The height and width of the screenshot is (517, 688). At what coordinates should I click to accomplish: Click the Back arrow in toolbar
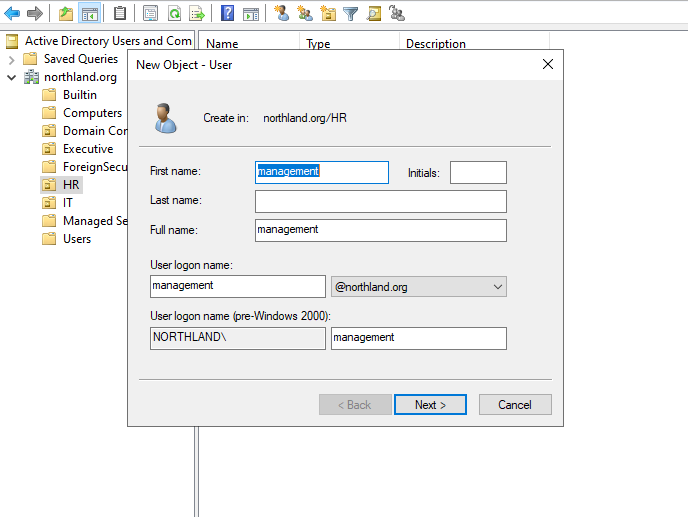click(13, 13)
